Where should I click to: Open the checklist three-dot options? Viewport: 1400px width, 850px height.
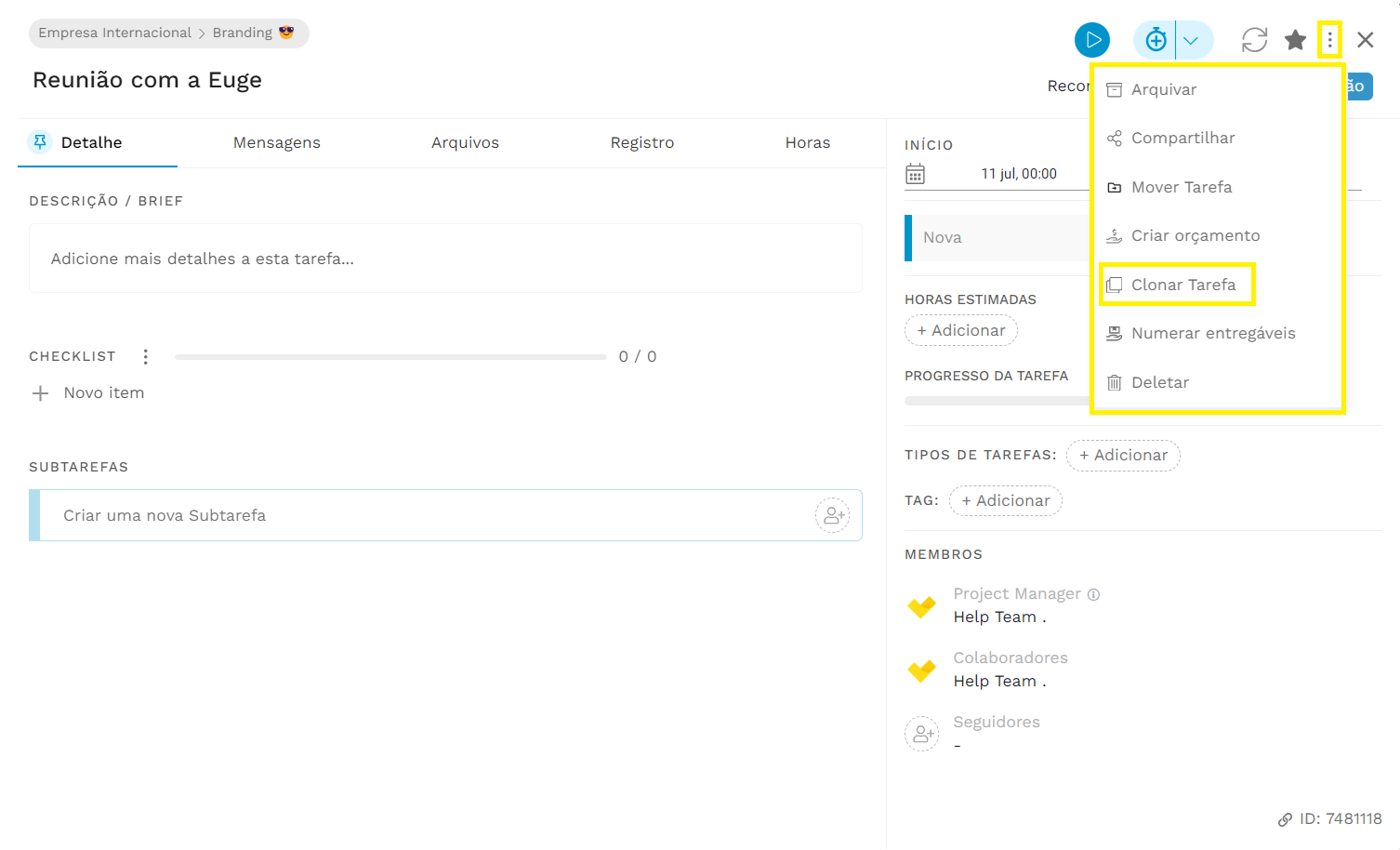(145, 357)
